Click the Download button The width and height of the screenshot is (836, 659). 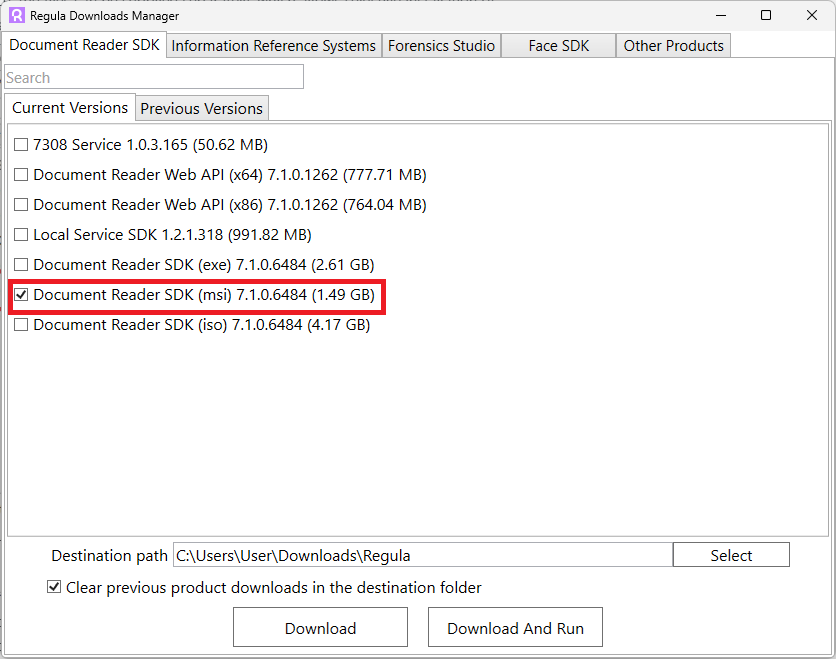[x=320, y=628]
